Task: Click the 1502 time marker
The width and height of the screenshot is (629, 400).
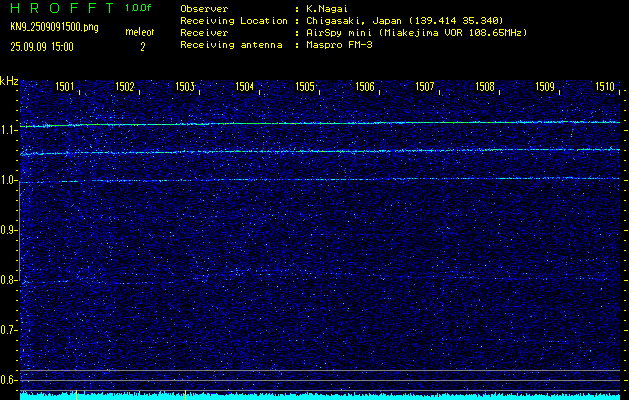Action: tap(125, 86)
